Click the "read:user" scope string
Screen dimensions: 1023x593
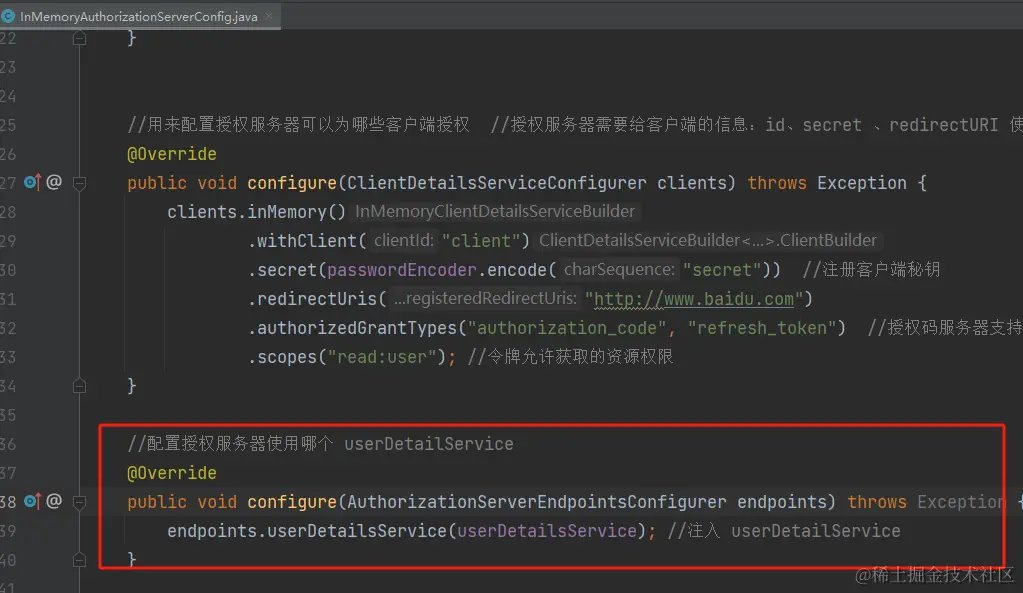382,357
